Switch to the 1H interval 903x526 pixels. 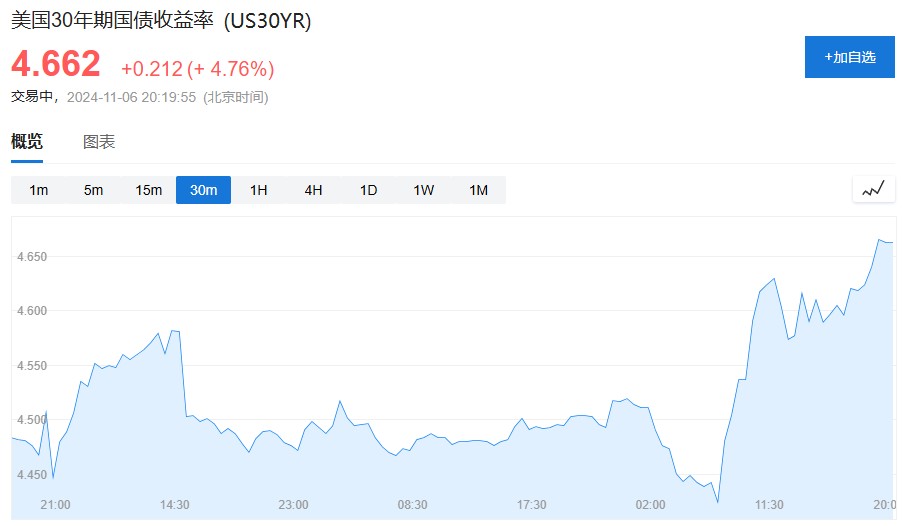[x=259, y=190]
